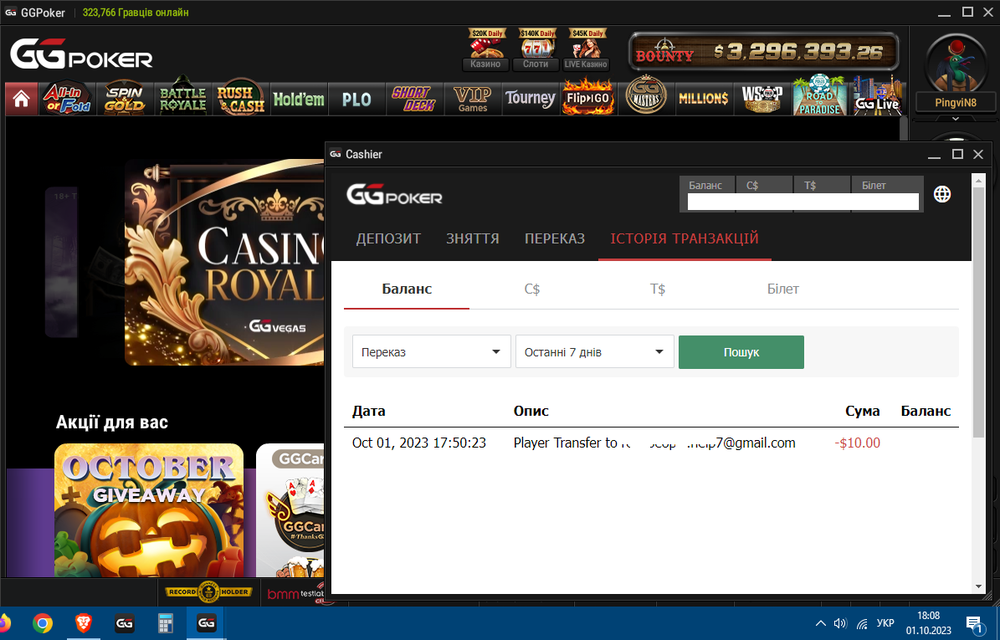Click the -$10.00 amount value
Viewport: 1000px width, 640px height.
click(x=857, y=443)
